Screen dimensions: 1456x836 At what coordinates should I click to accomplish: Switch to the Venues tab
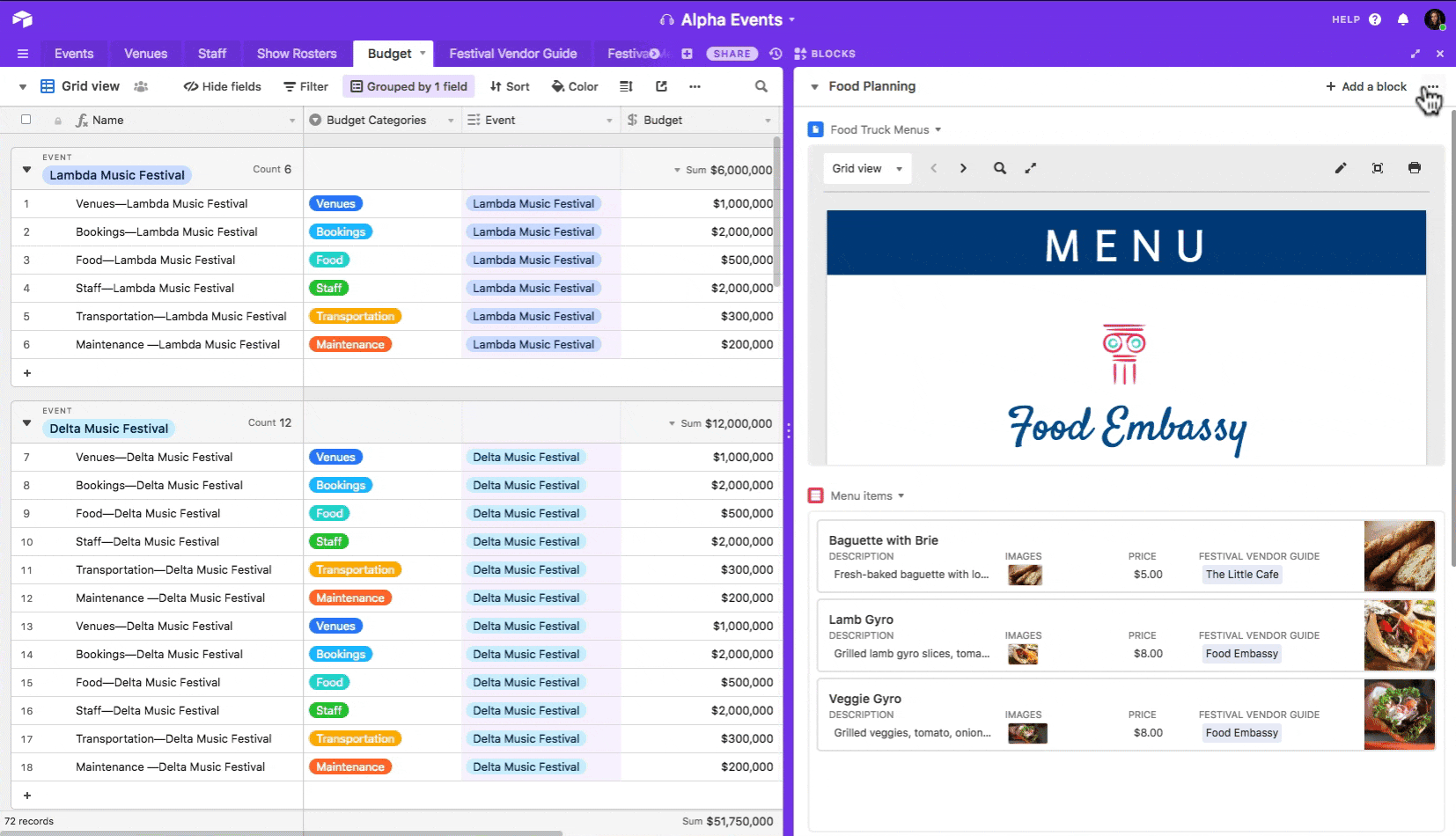tap(145, 54)
